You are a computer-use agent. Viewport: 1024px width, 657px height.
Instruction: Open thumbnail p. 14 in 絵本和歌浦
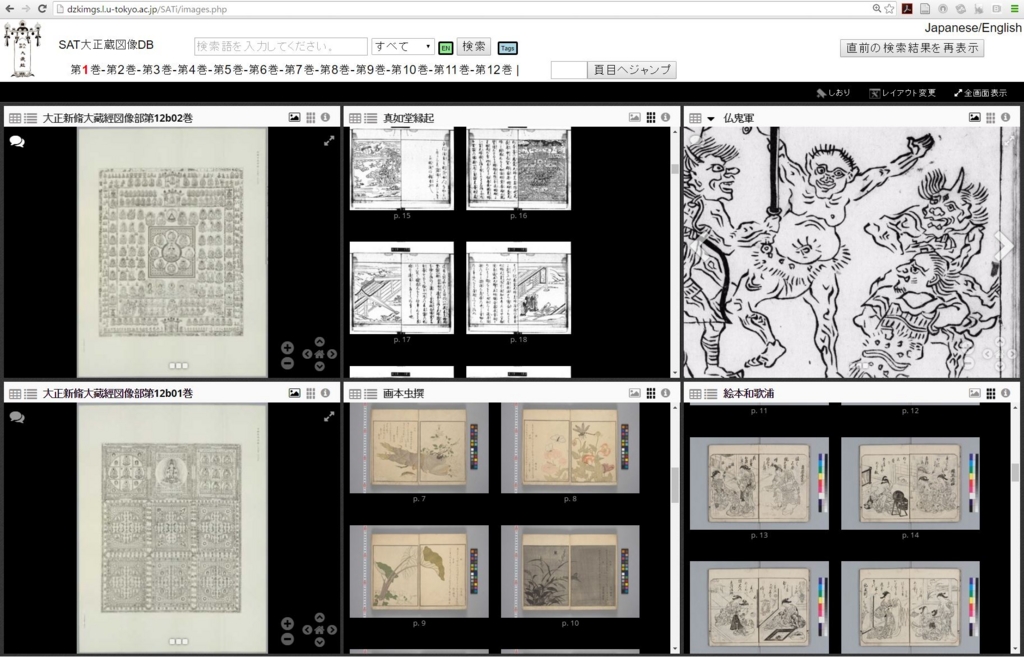[910, 483]
